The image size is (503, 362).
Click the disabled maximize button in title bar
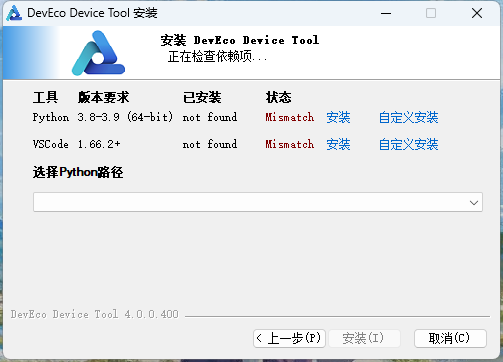[431, 13]
